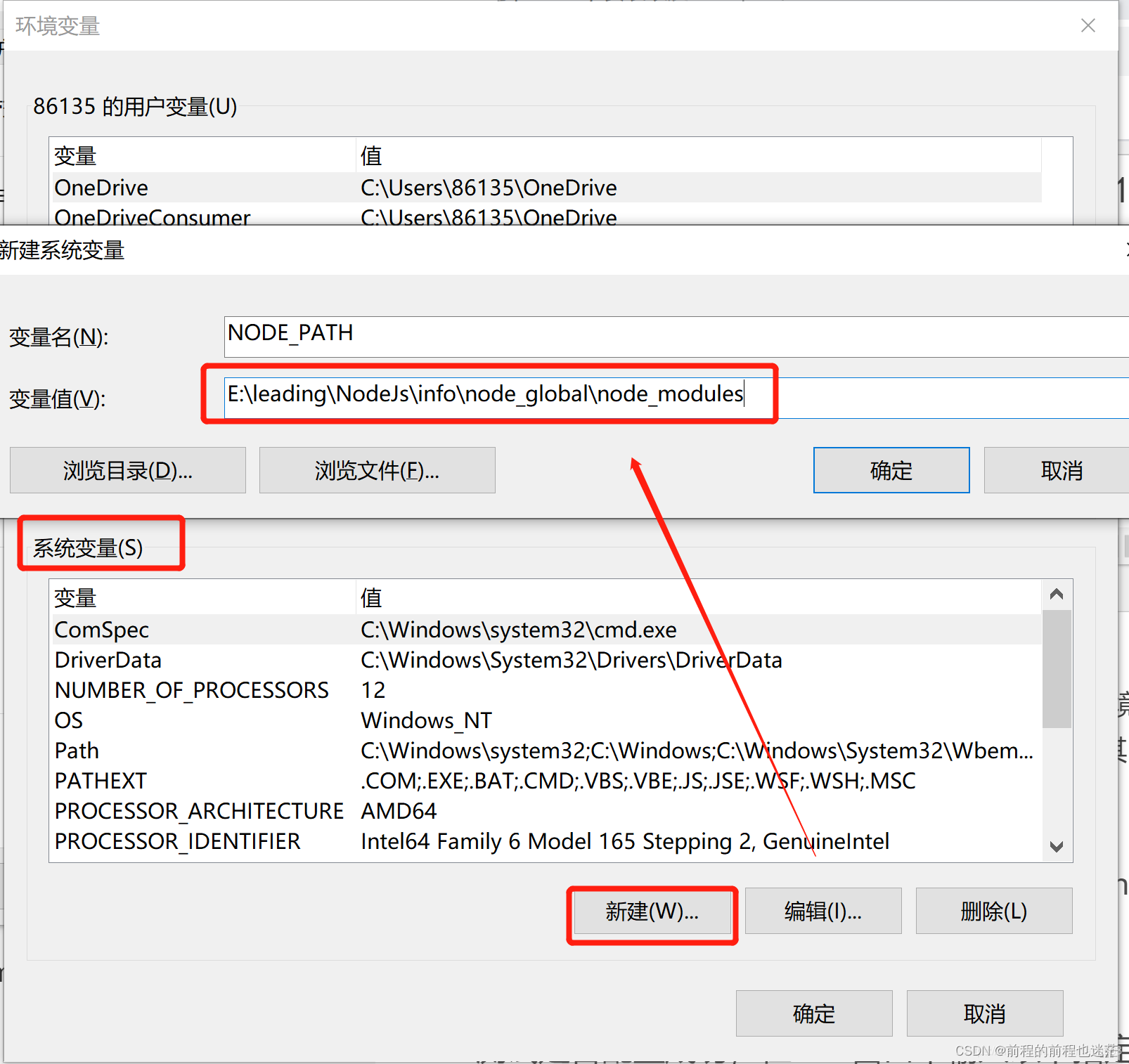Select the ComSpec system variable row
Image resolution: width=1129 pixels, height=1064 pixels.
point(546,630)
